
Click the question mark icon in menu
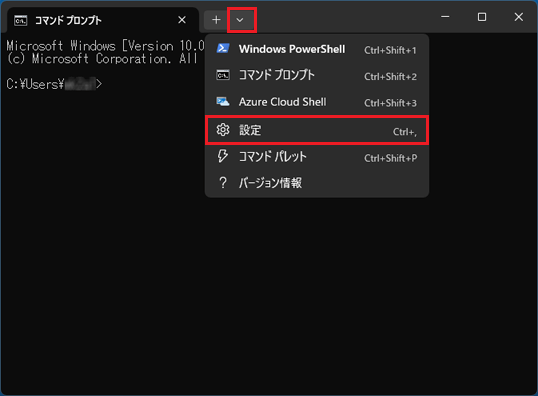click(223, 183)
